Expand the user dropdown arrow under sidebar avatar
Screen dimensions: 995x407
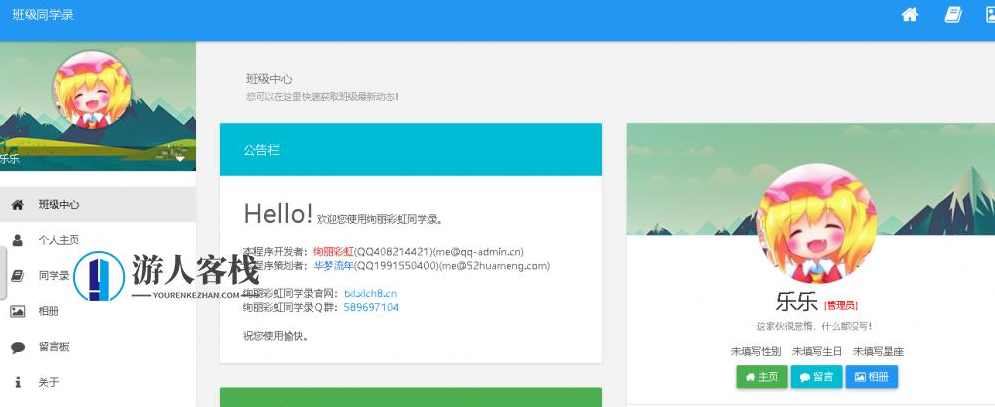[180, 158]
